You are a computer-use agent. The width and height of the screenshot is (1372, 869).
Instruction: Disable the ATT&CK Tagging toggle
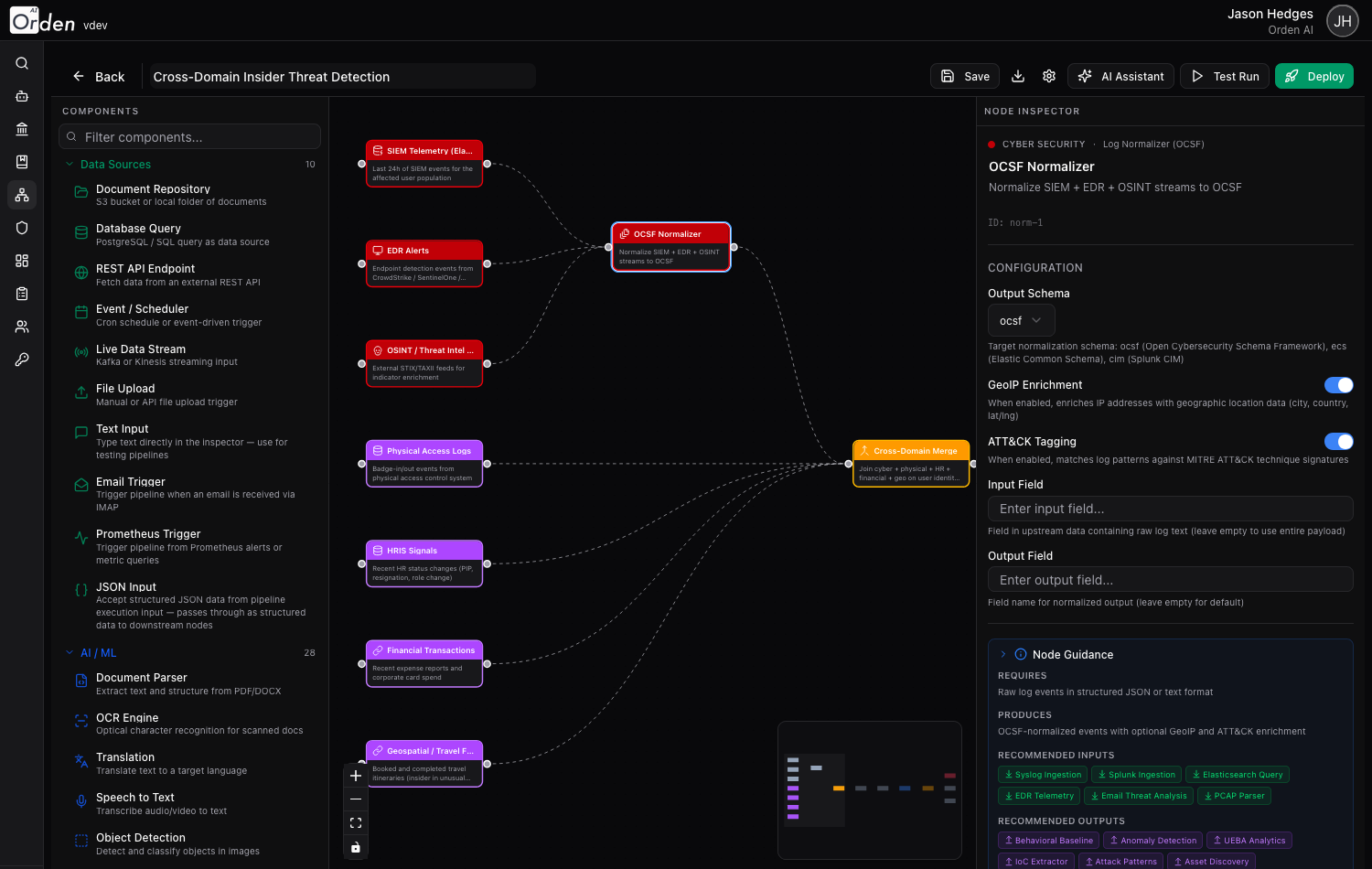[x=1338, y=442]
